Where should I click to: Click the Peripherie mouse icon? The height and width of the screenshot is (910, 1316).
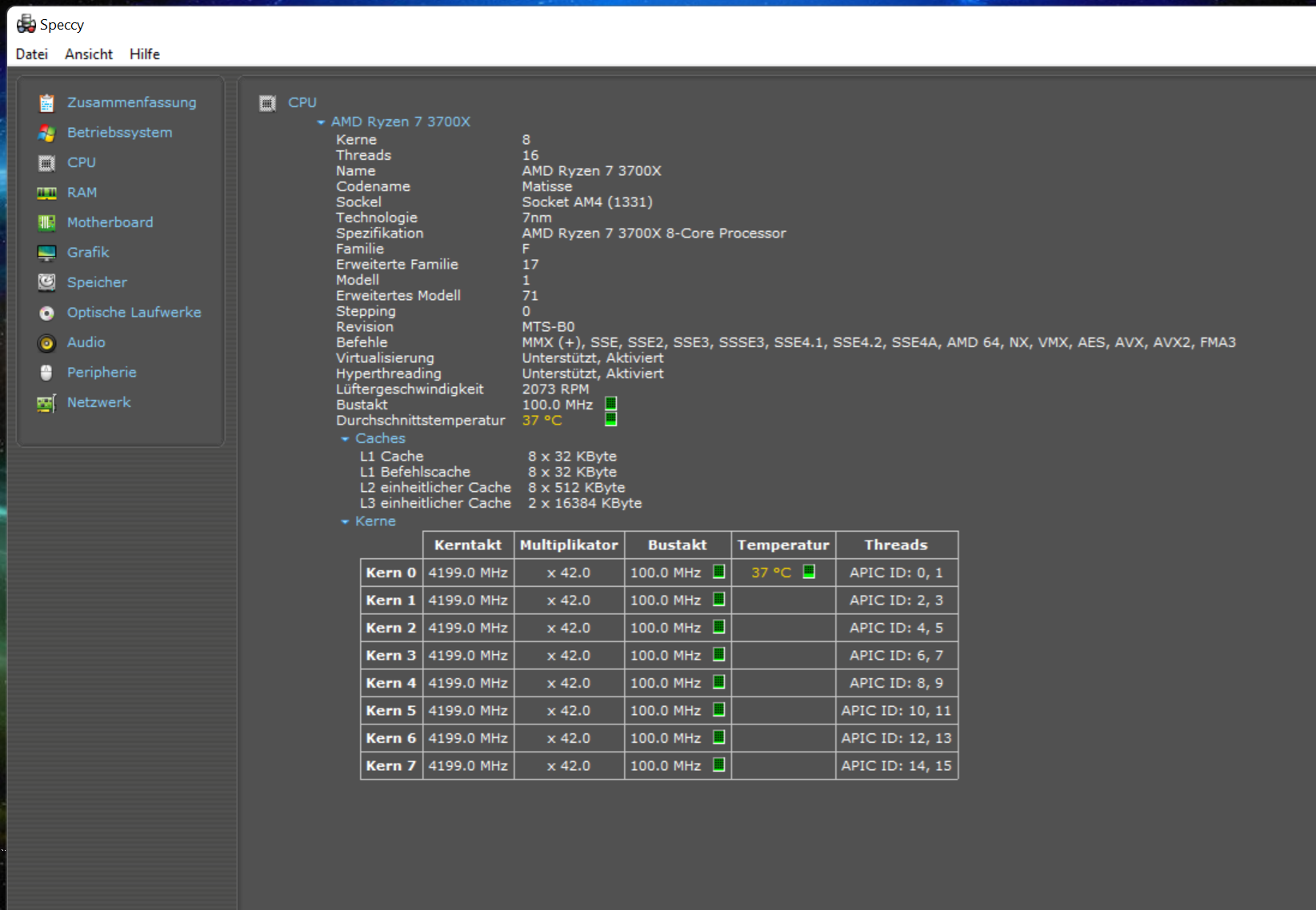[46, 373]
